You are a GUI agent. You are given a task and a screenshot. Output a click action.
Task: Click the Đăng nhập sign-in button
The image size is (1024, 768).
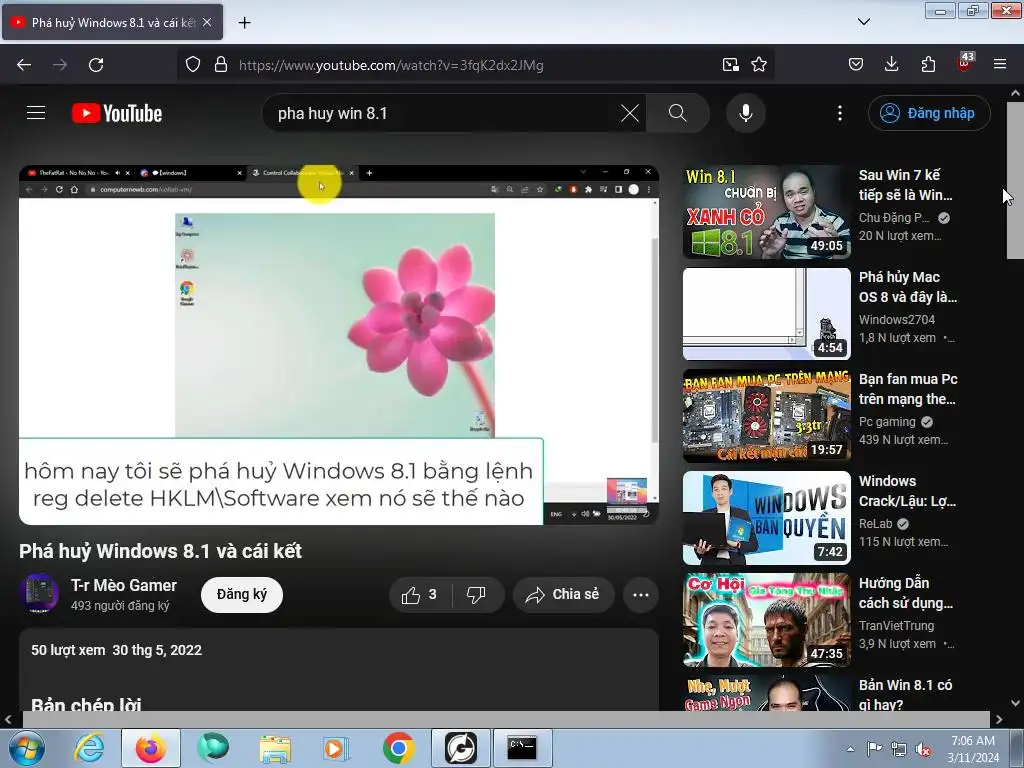(x=929, y=113)
